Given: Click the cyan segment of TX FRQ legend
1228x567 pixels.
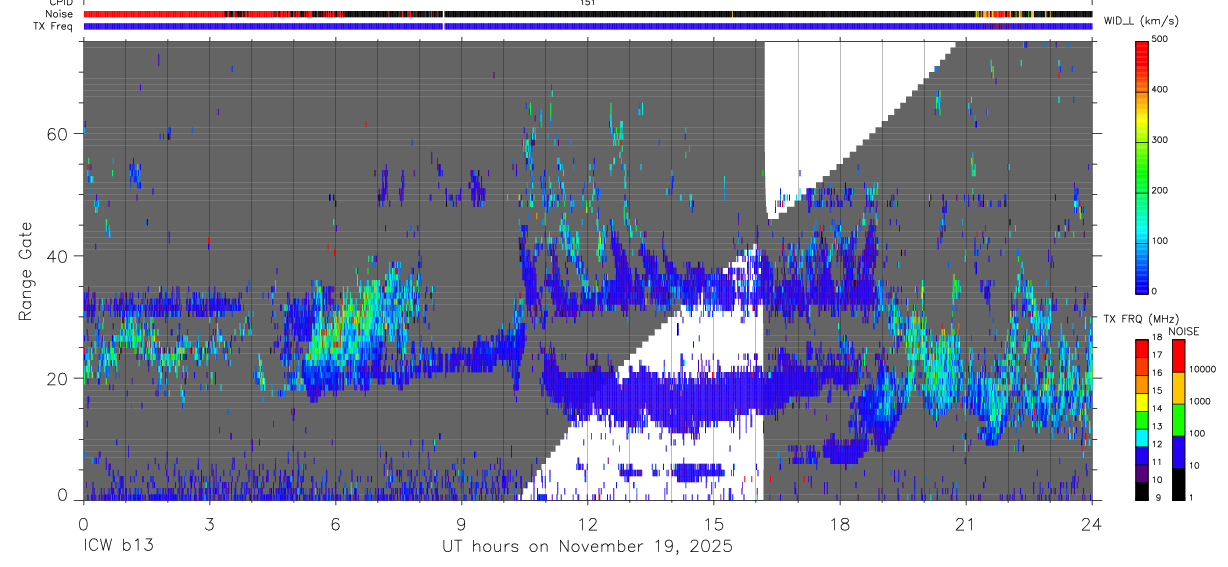Looking at the screenshot, I should pyautogui.click(x=1143, y=436).
